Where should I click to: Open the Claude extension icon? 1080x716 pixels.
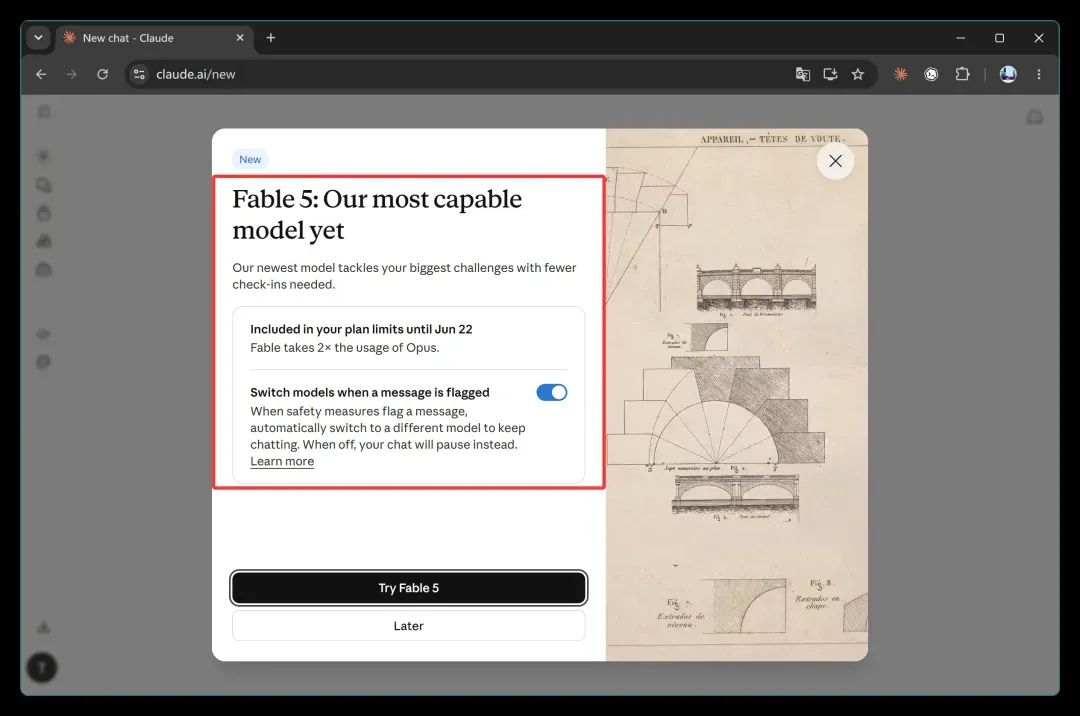click(x=900, y=74)
